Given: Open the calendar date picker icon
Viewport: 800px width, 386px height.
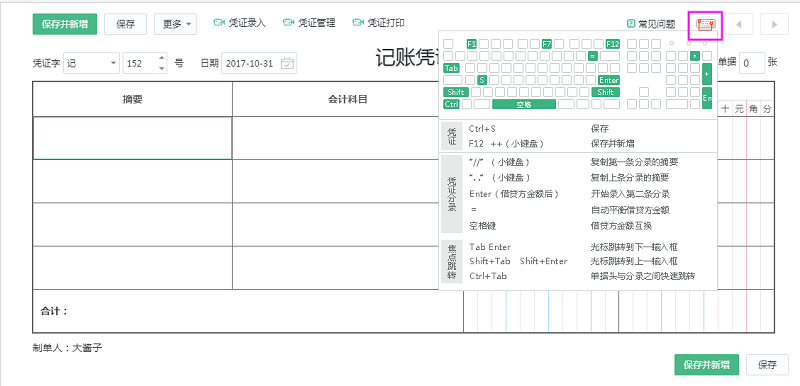Looking at the screenshot, I should click(288, 63).
